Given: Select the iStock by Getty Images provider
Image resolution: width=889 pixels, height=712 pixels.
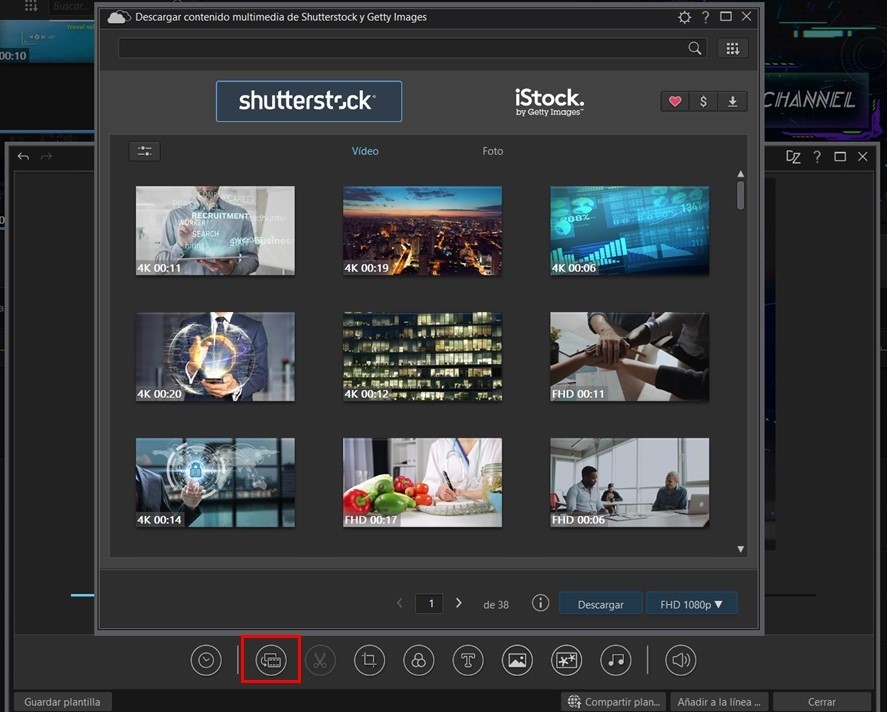Looking at the screenshot, I should point(549,102).
